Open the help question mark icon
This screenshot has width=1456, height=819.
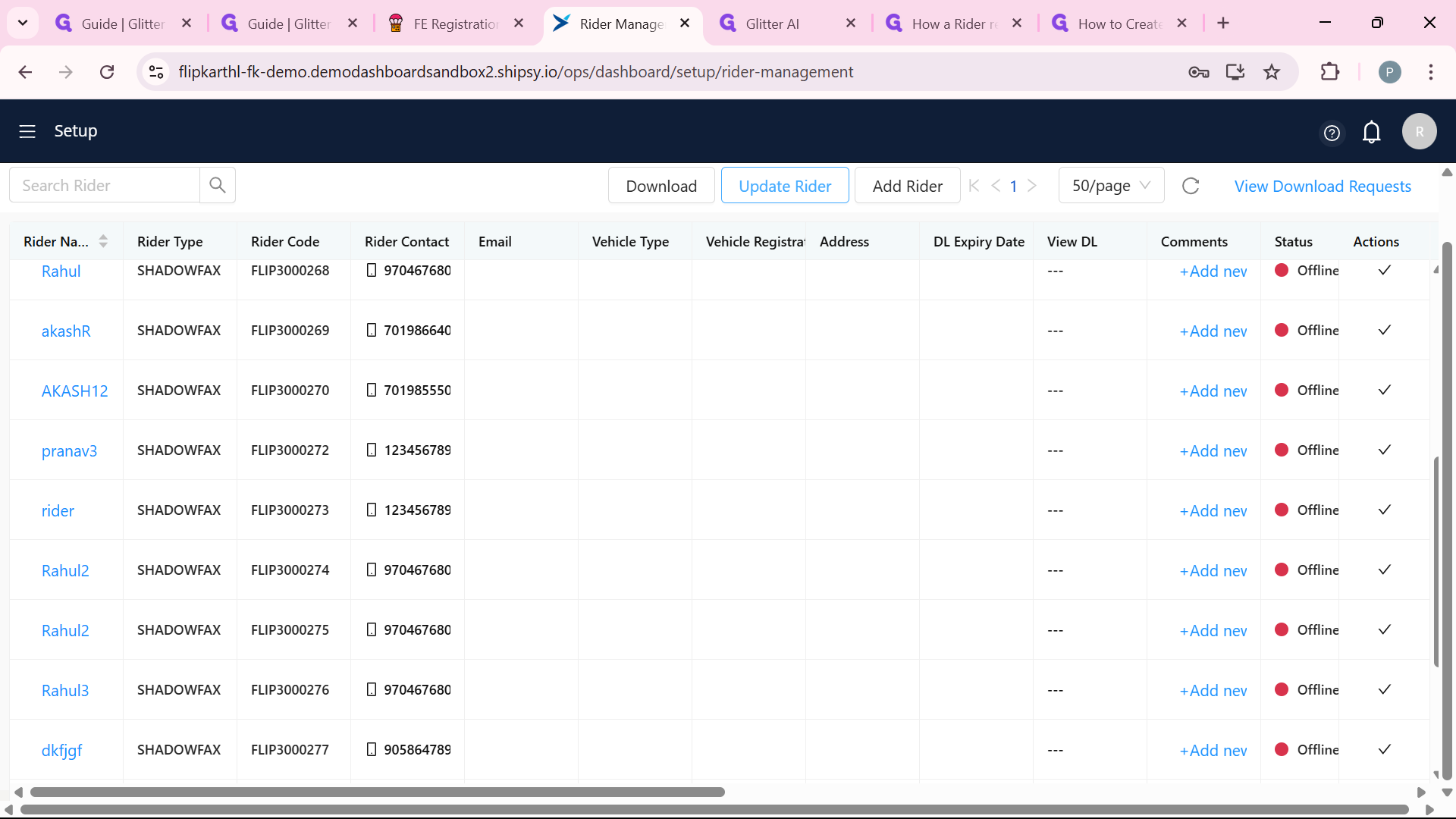[x=1332, y=133]
